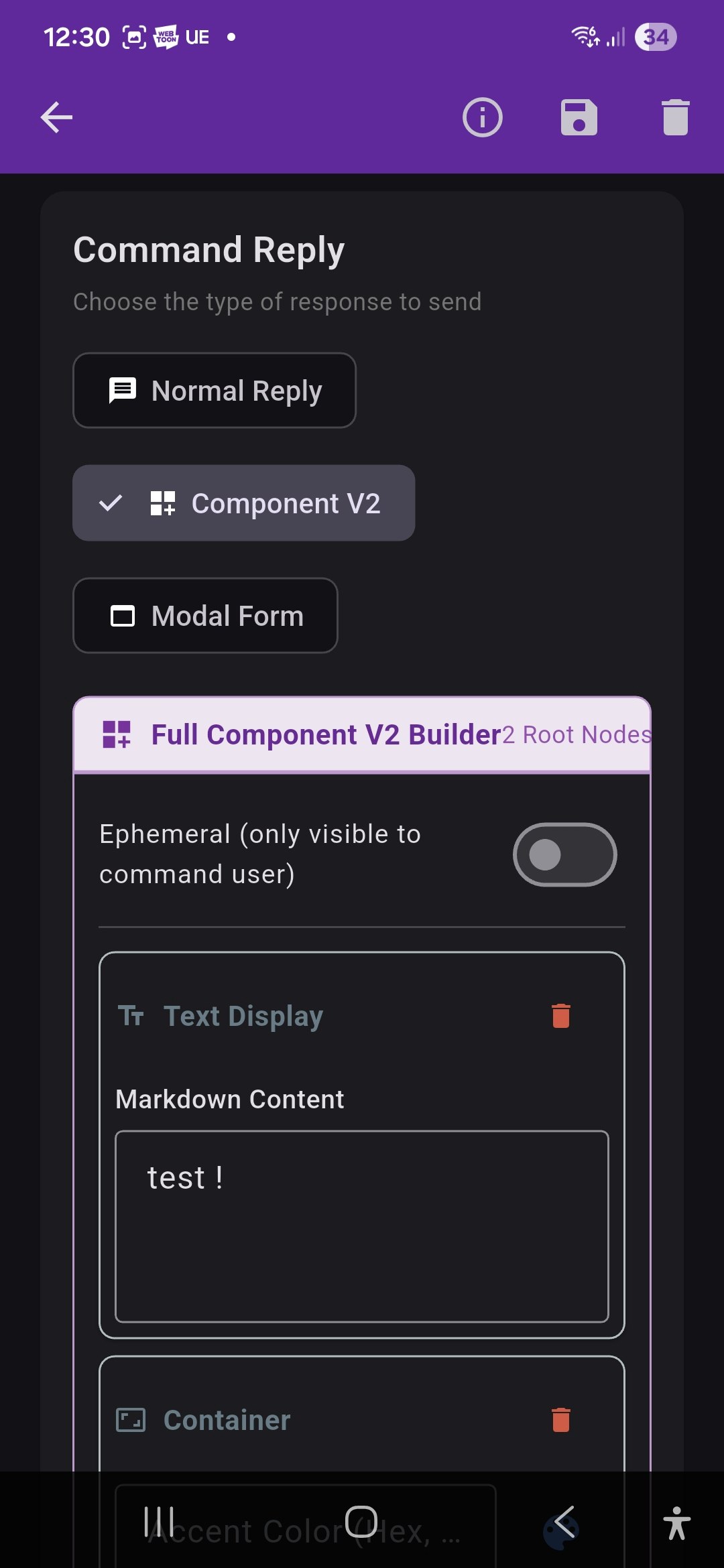Screen dimensions: 724x1568
Task: Open the info panel
Action: coord(481,117)
